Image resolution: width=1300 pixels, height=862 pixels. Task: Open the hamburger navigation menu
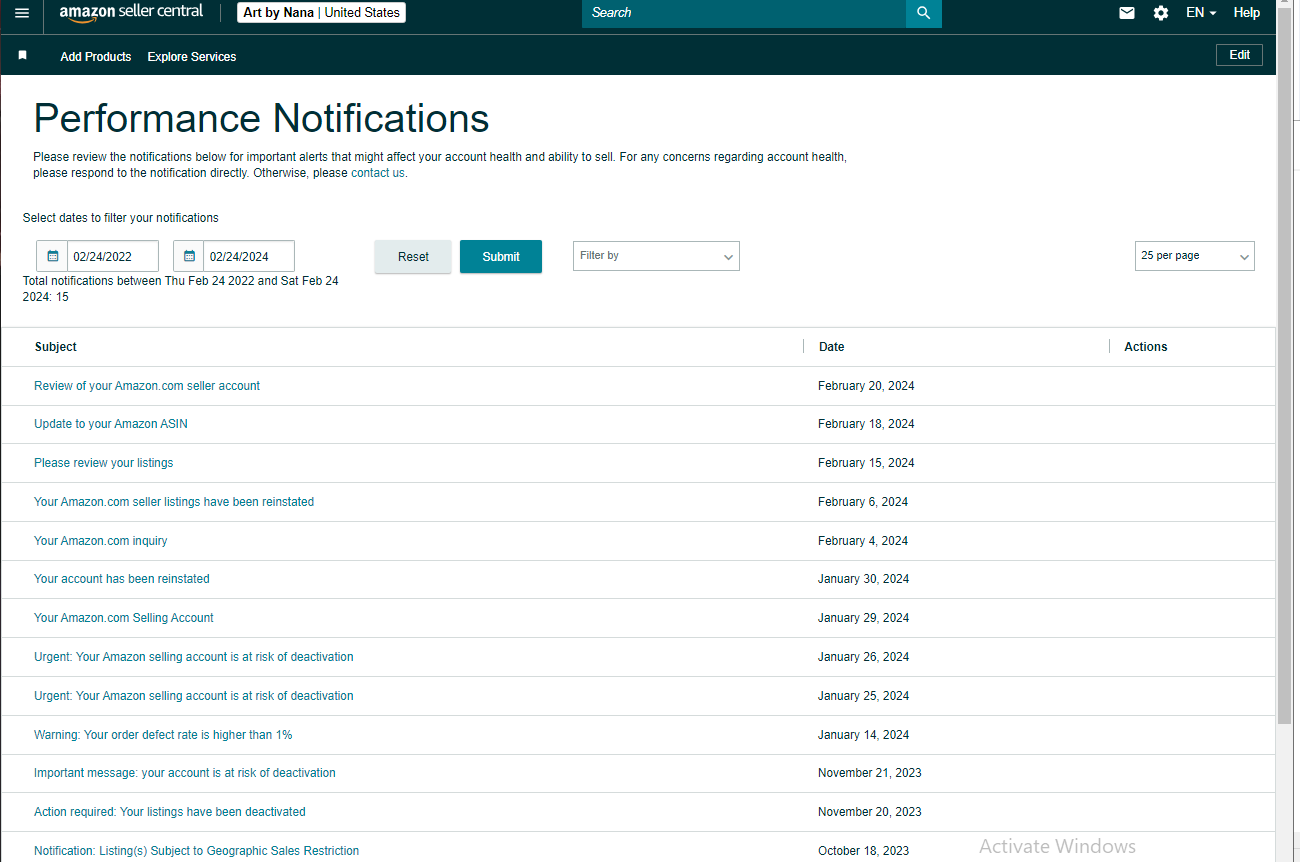tap(22, 13)
